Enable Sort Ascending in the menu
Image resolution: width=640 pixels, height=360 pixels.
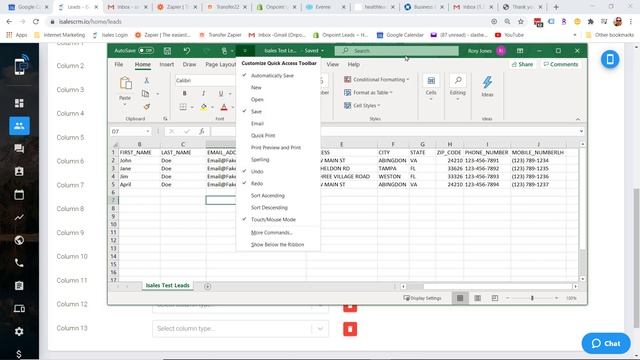[268, 196]
